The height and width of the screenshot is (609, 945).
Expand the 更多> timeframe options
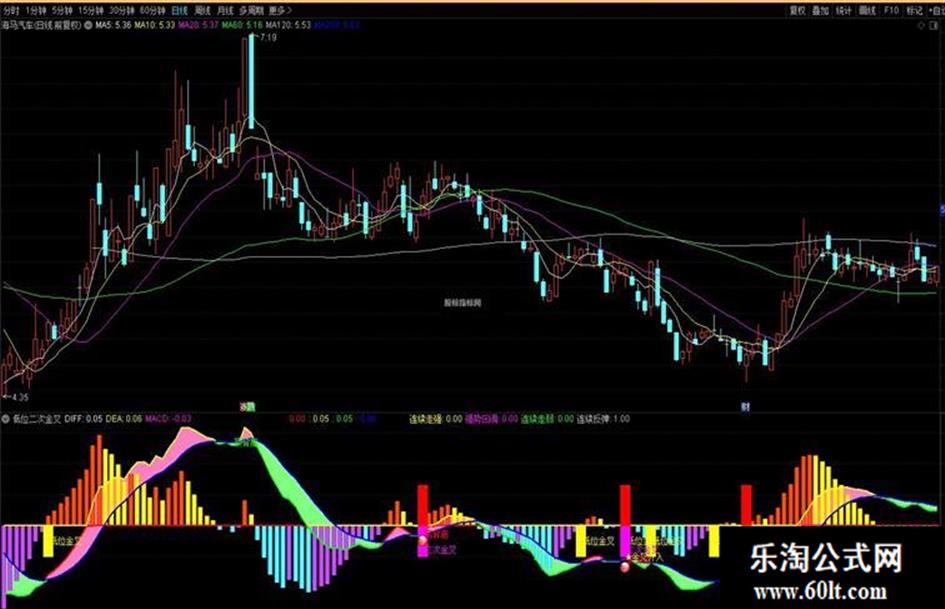280,10
